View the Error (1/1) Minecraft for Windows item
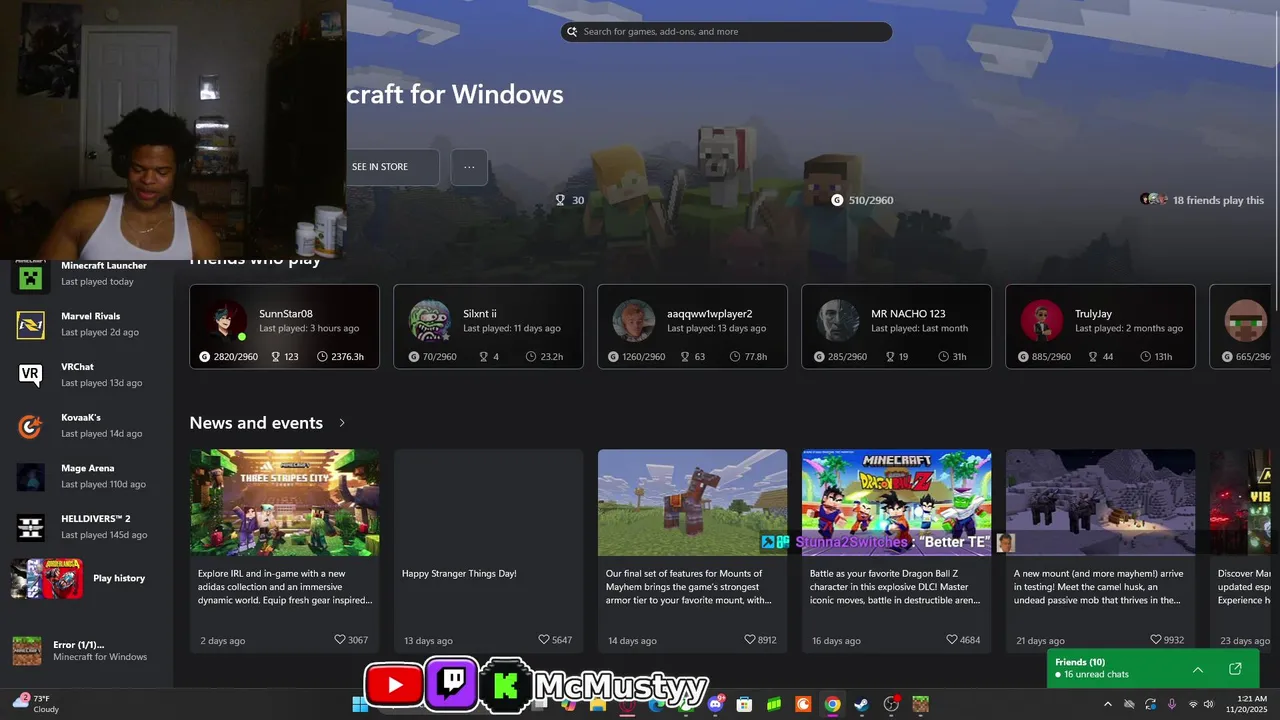The width and height of the screenshot is (1280, 720). click(86, 651)
